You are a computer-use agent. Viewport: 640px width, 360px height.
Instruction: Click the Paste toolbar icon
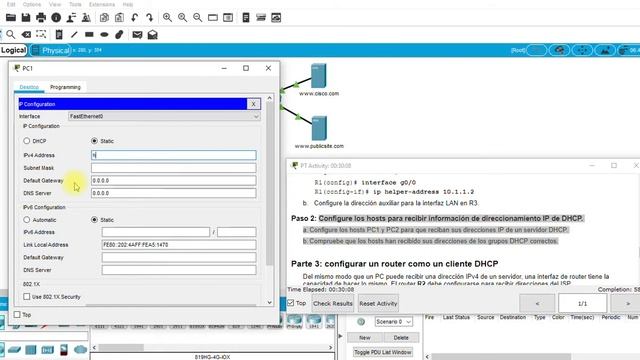(x=119, y=18)
